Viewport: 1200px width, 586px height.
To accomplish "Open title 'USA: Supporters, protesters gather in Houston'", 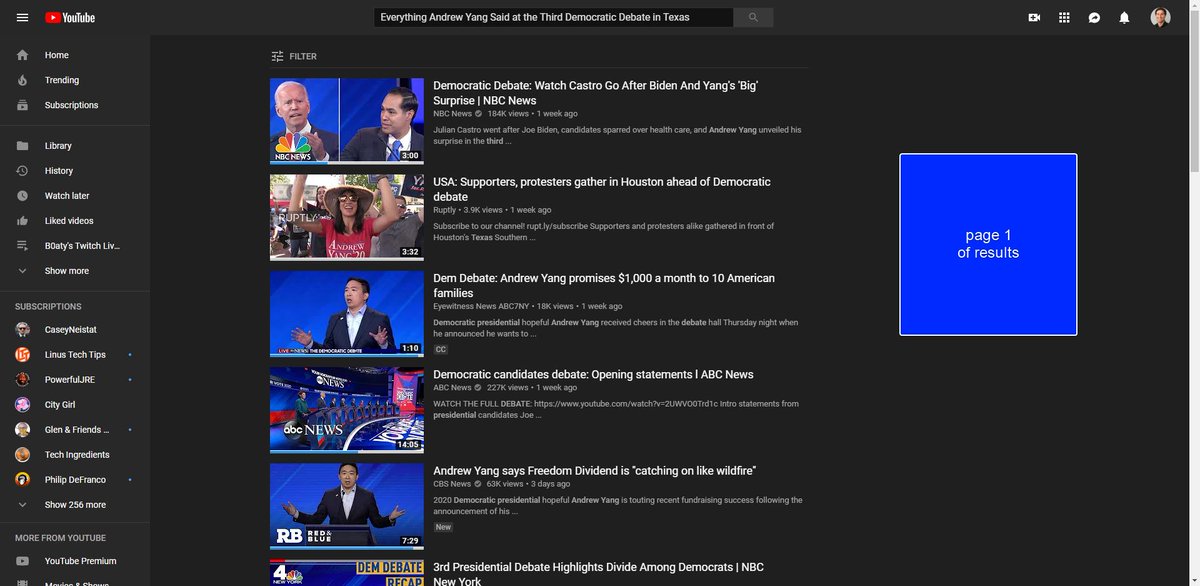I will pyautogui.click(x=602, y=189).
